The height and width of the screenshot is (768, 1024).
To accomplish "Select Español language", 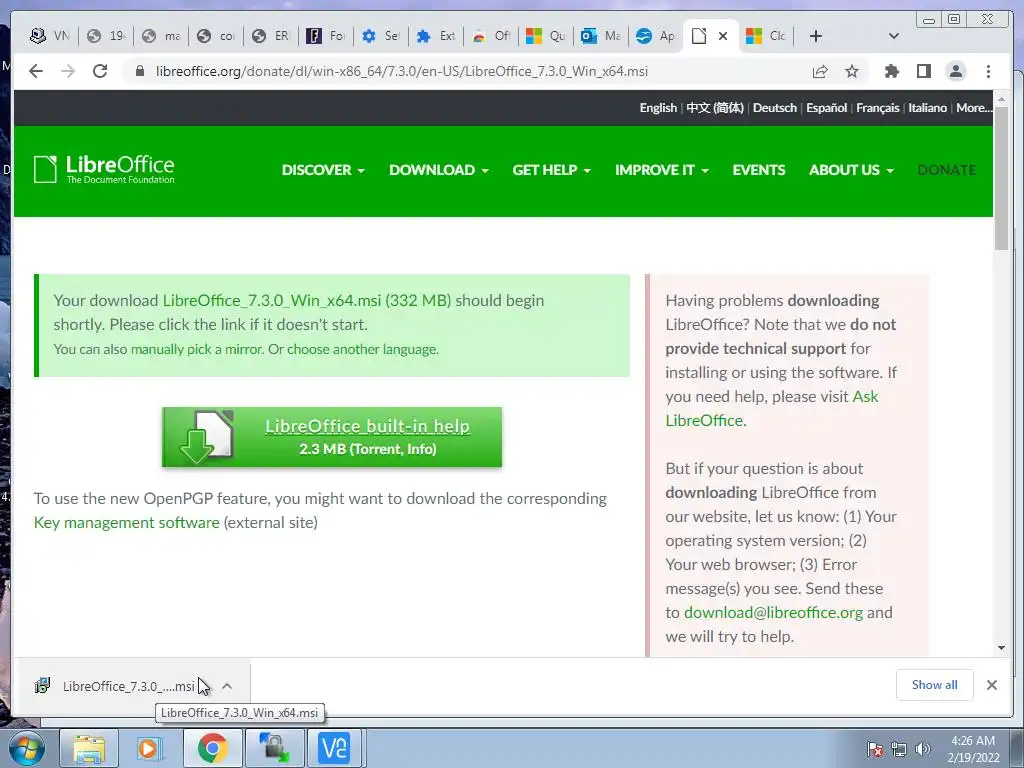I will 826,108.
